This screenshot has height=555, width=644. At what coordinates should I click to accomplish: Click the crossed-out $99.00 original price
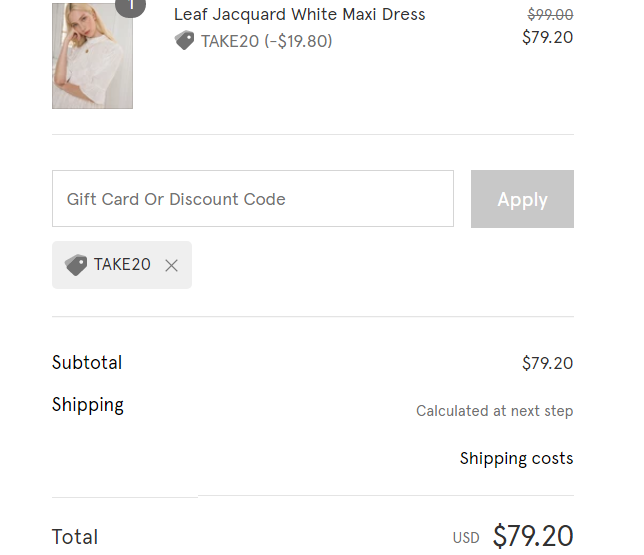click(550, 15)
